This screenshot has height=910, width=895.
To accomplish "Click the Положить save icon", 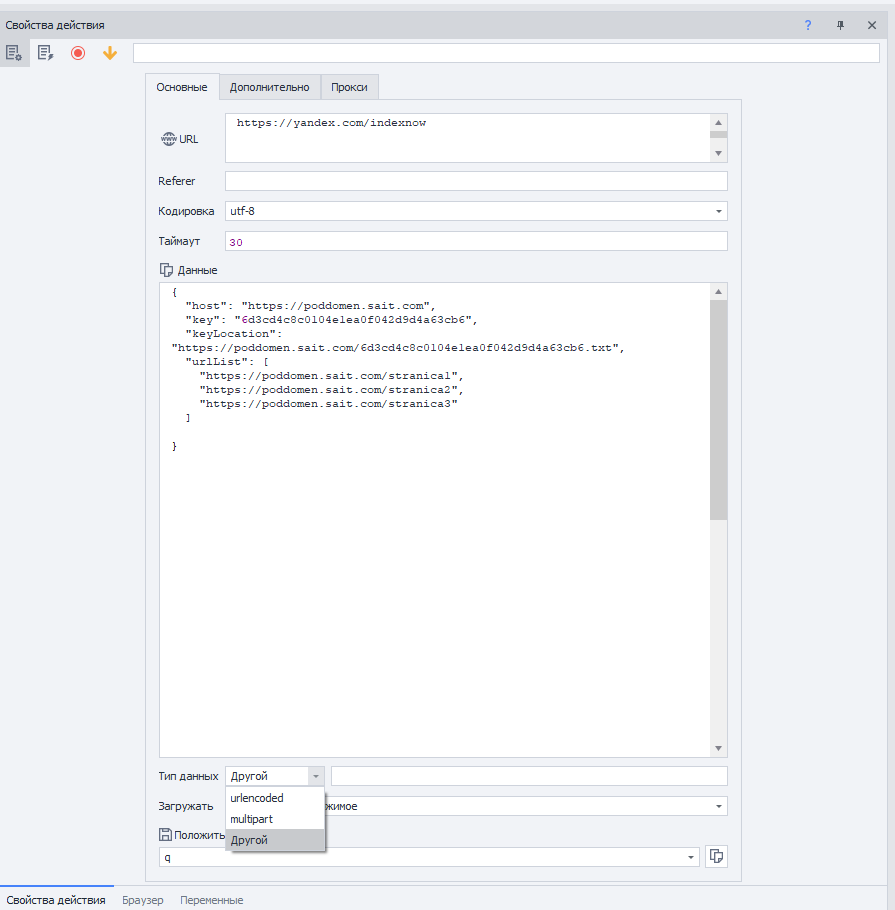I will pos(165,835).
